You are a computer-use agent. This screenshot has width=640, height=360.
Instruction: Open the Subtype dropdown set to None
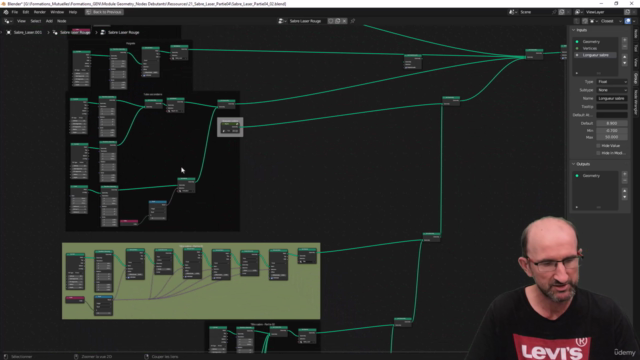coord(612,90)
